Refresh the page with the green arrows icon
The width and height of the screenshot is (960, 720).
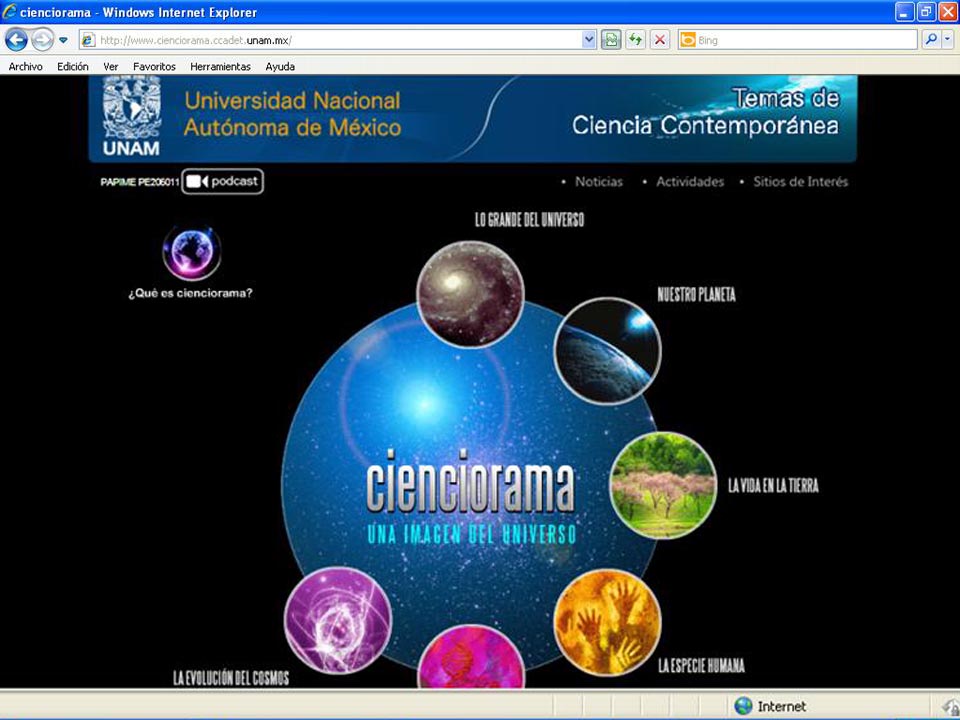pos(636,40)
